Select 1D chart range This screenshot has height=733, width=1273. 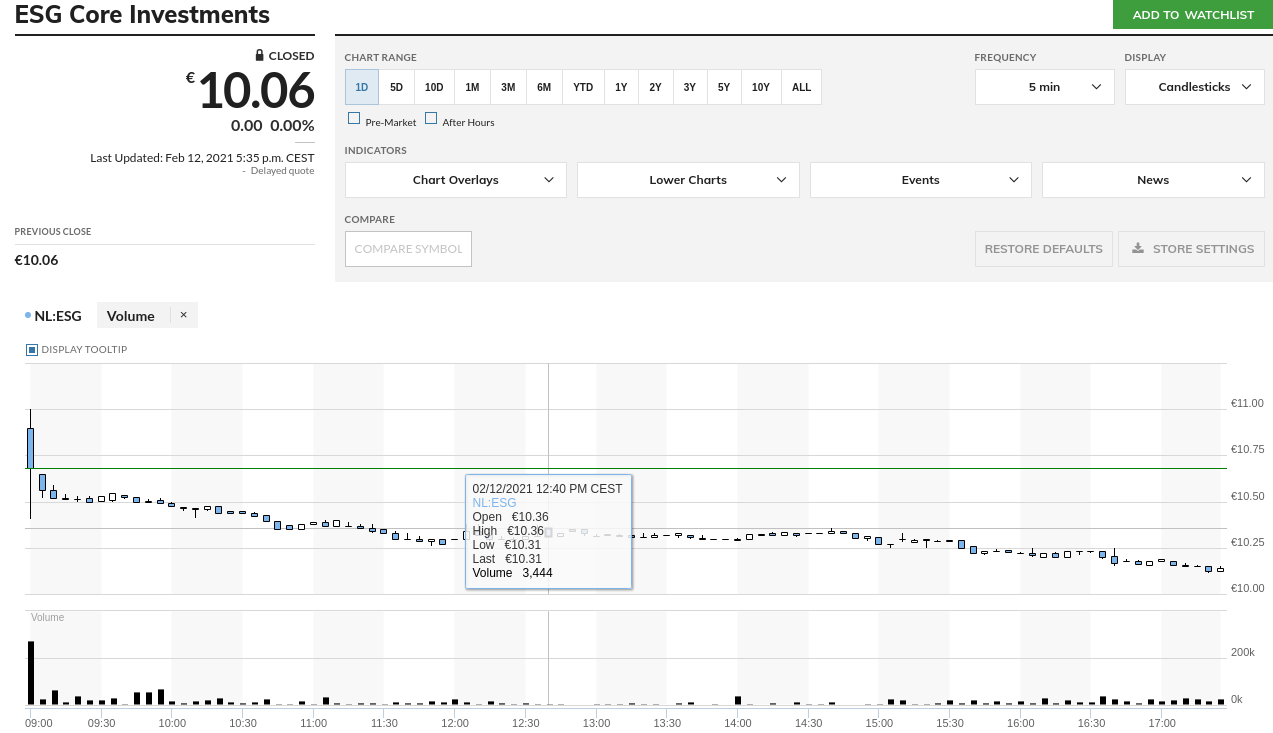362,87
